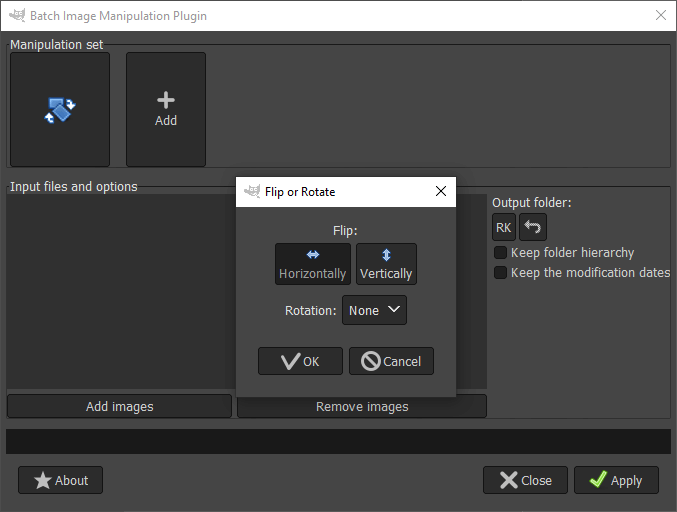The image size is (677, 512).
Task: Choose the RK output folder button
Action: (504, 227)
